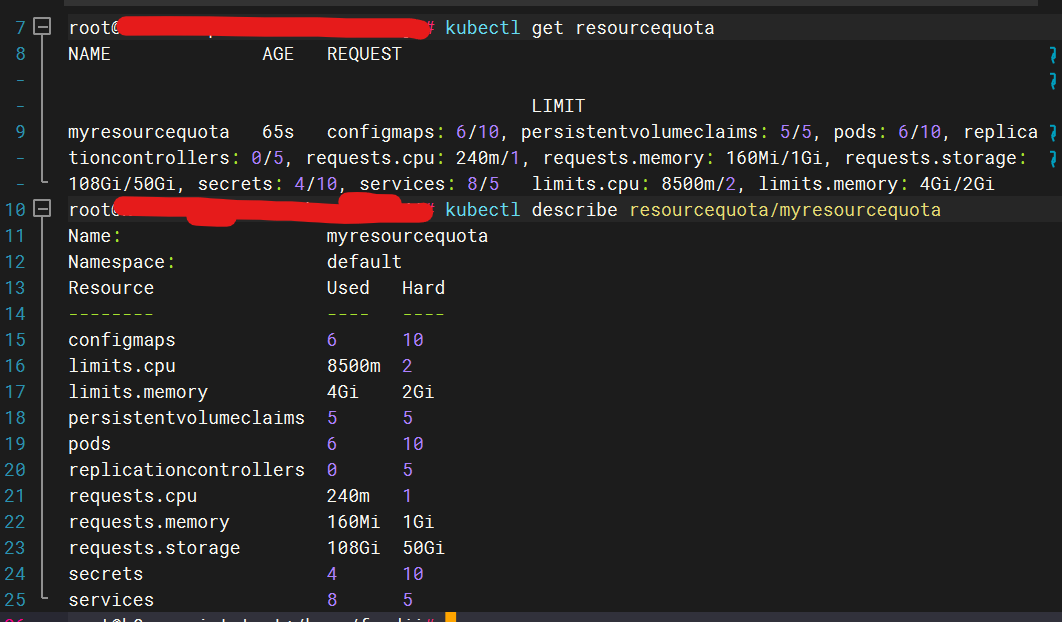This screenshot has width=1062, height=622.
Task: Click the 'persistentvolumeclaims' row in the describe table
Action: (x=186, y=418)
